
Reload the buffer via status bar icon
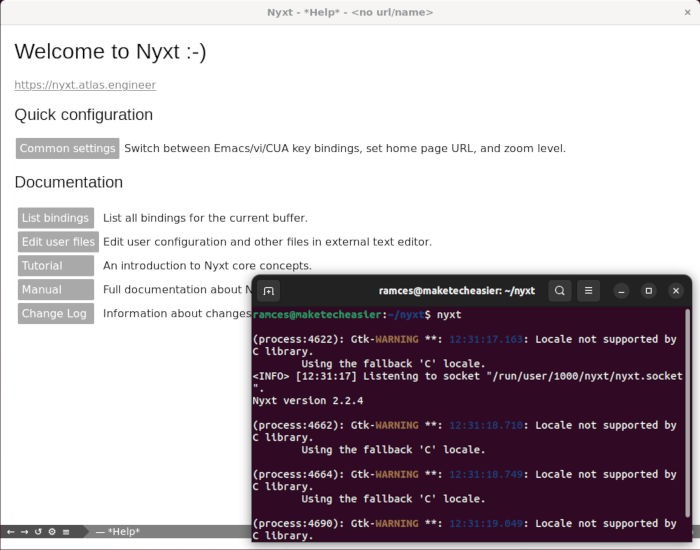(38, 532)
